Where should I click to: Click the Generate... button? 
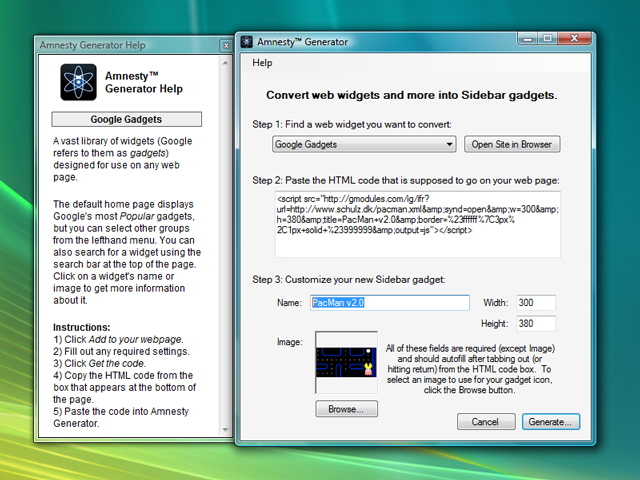(551, 422)
